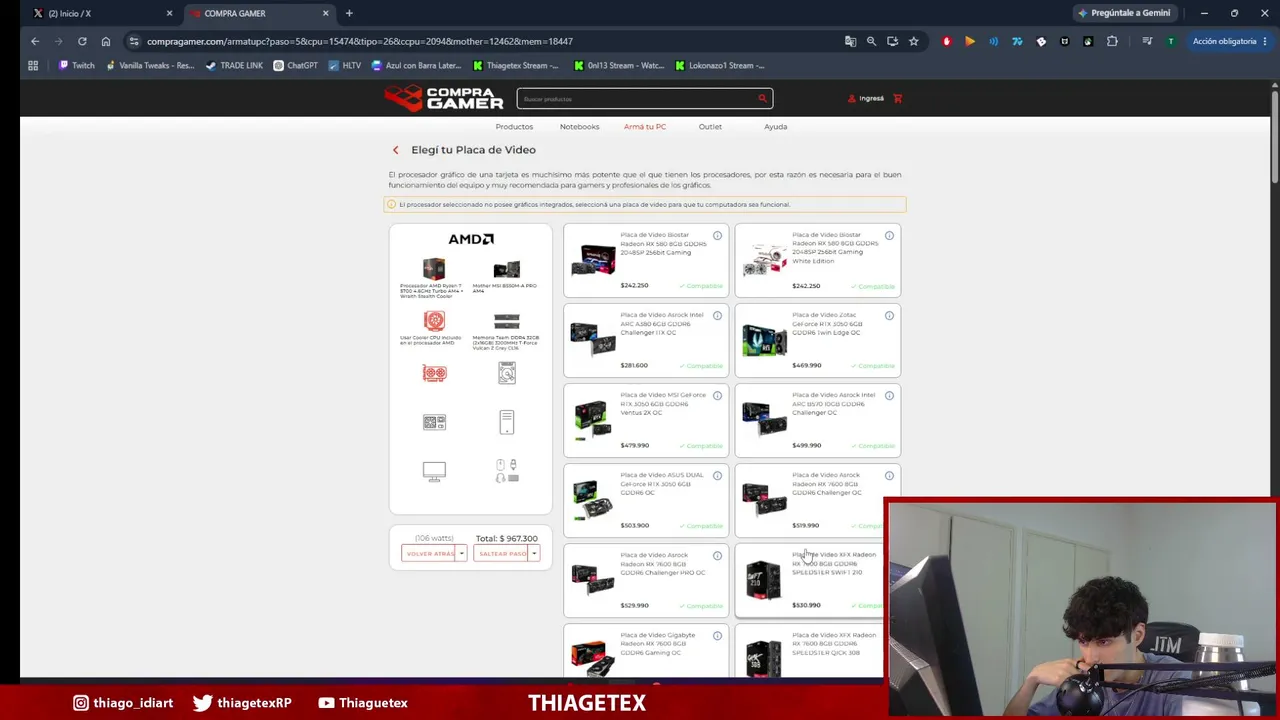The width and height of the screenshot is (1280, 720).
Task: Click the selected Team DDR4 memory thumbnail
Action: point(507,321)
